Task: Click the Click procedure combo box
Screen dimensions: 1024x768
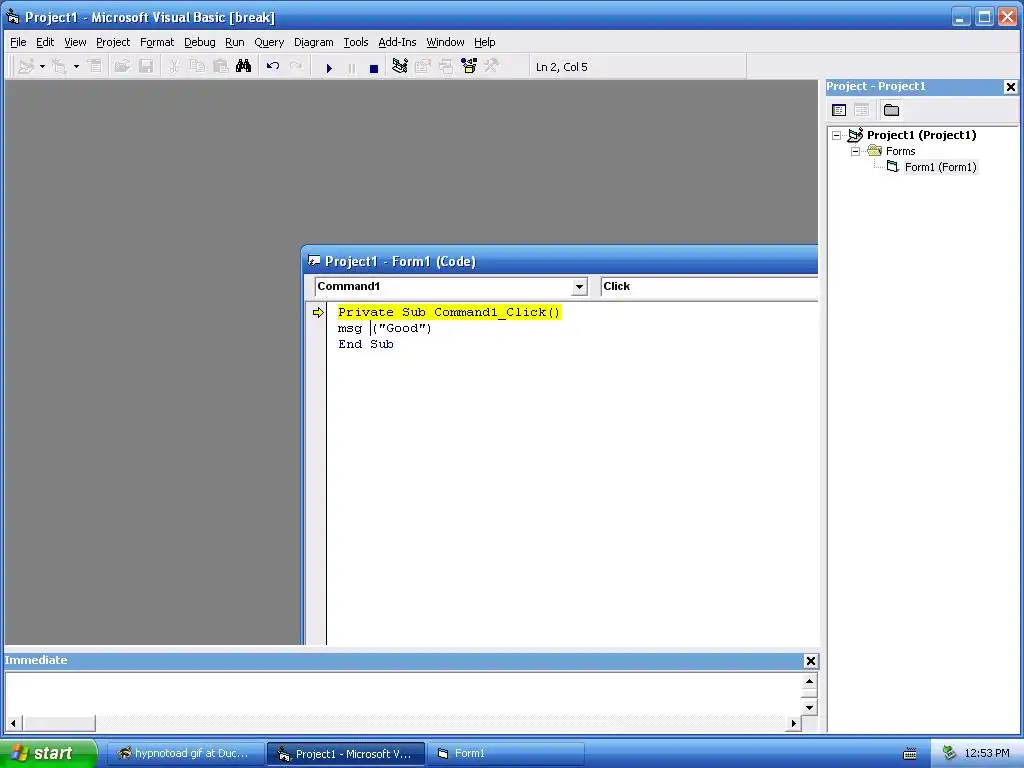Action: (x=709, y=287)
